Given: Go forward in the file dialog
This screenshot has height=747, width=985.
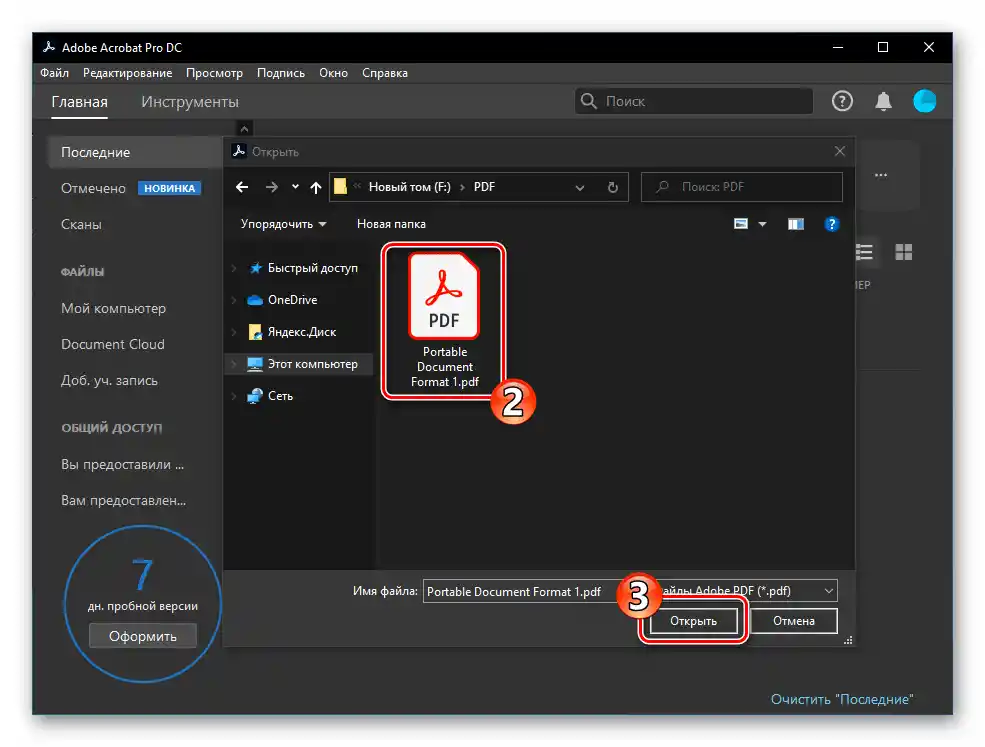Looking at the screenshot, I should [x=271, y=187].
